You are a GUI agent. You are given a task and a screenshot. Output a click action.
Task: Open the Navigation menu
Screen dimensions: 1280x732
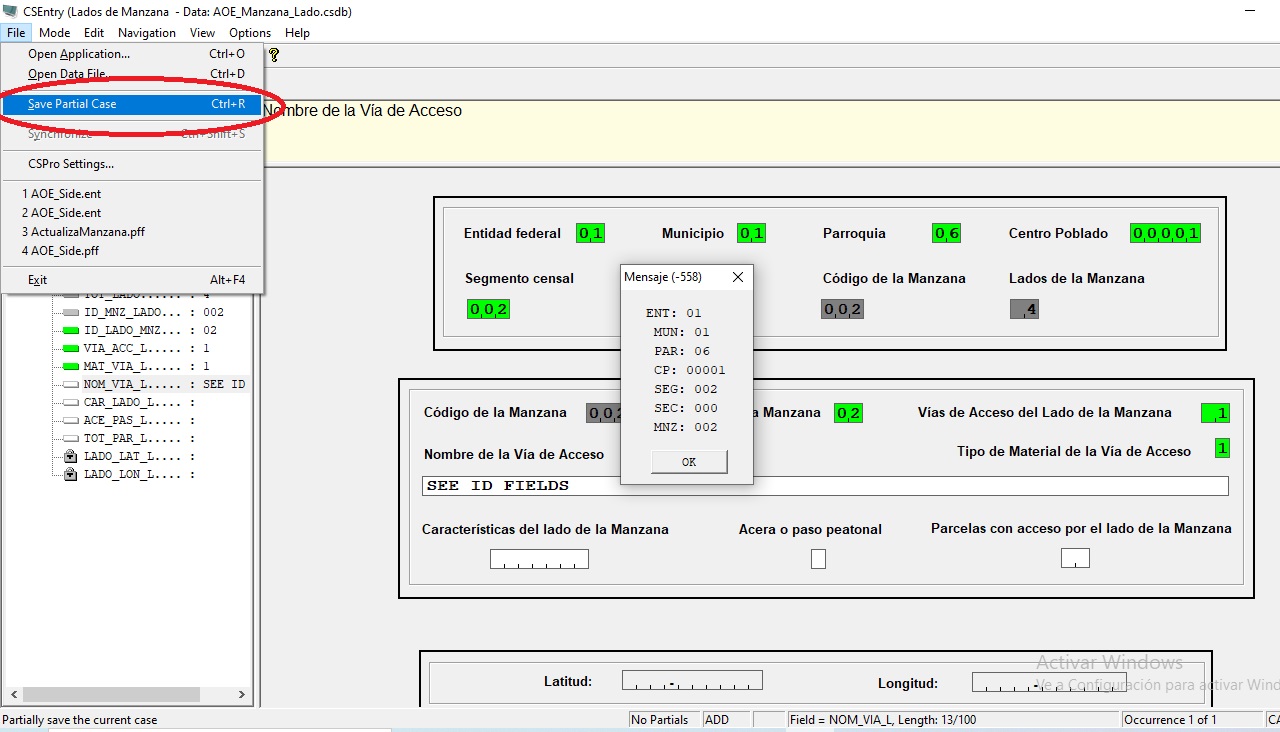[x=147, y=33]
